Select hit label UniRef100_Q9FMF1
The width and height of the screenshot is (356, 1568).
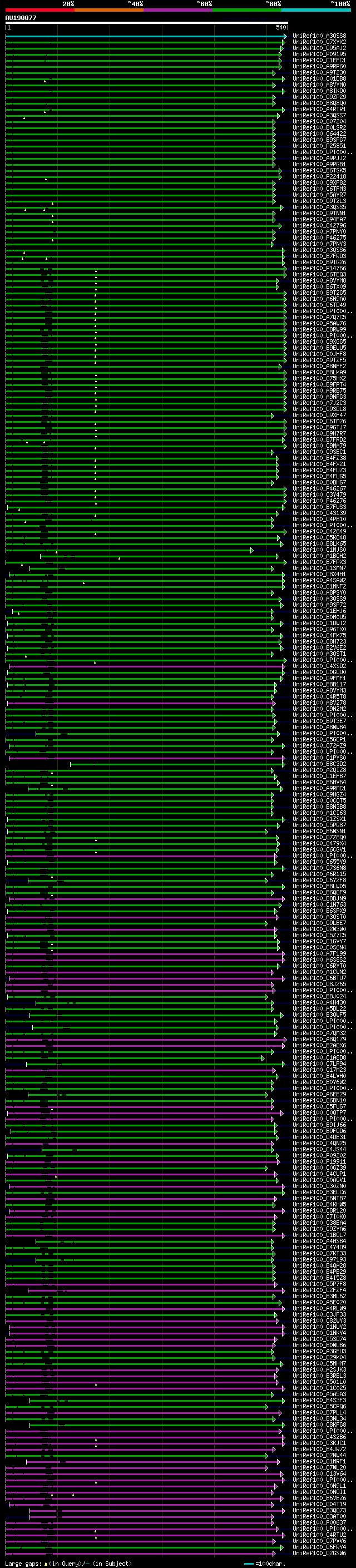point(319,678)
